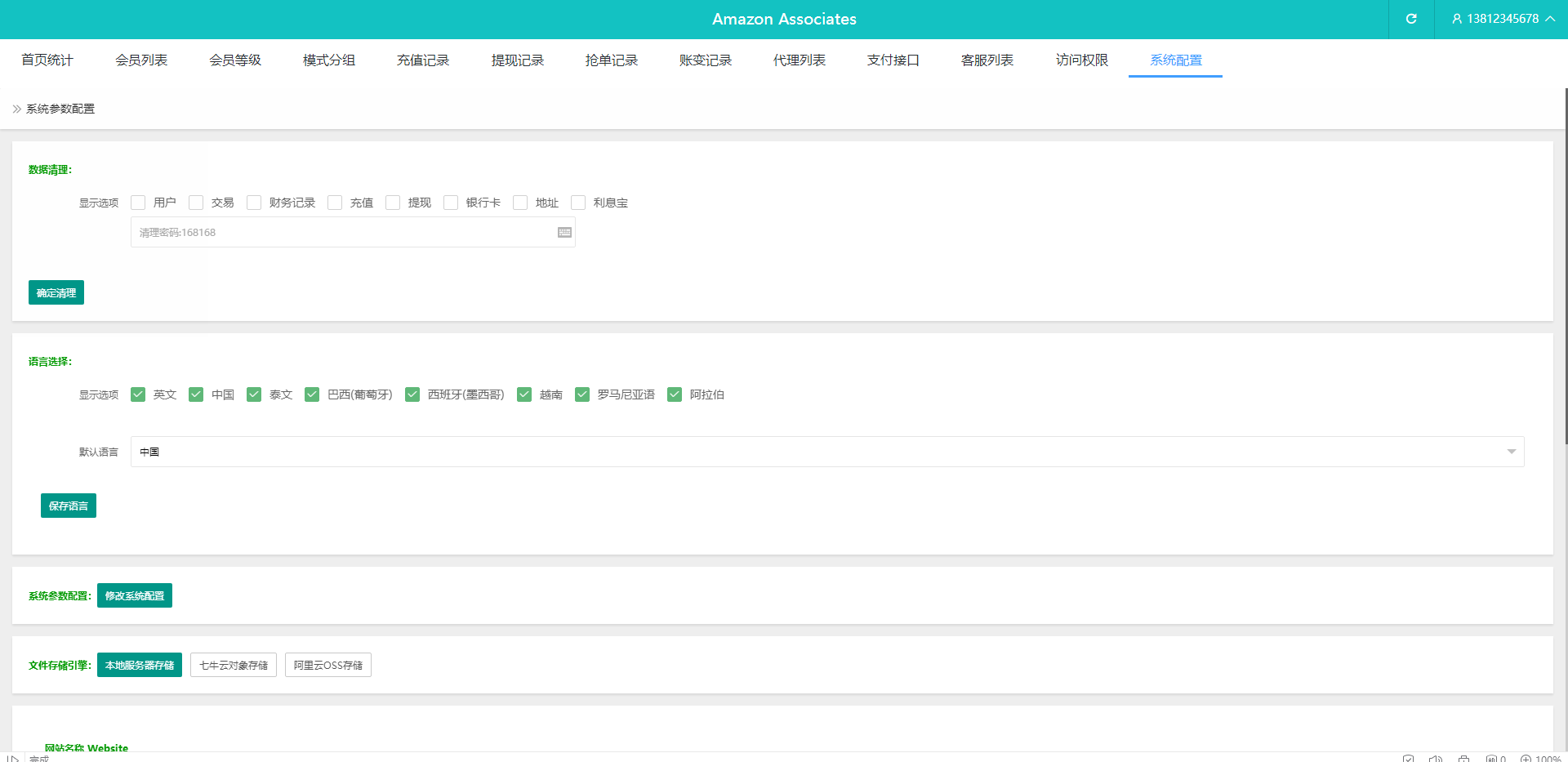Click the breadcrumb double-arrow icon by 系统参数配置
This screenshot has height=762, width=1568.
click(x=16, y=109)
